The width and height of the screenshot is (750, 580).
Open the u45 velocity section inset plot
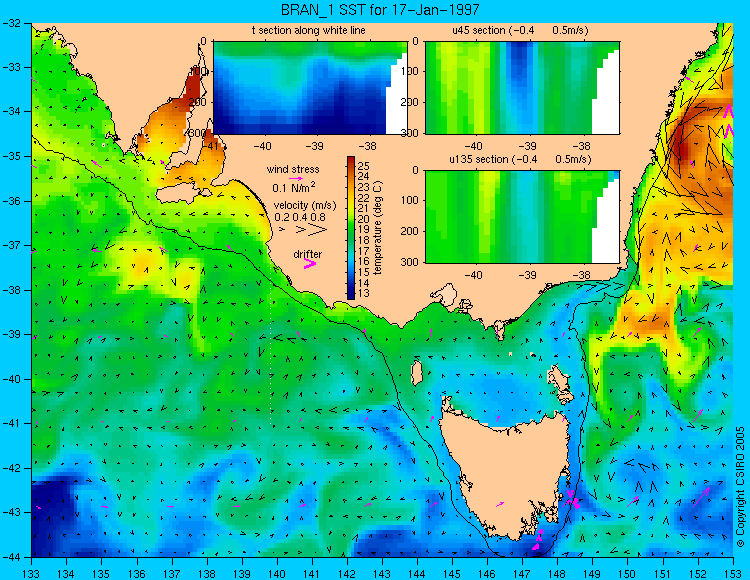522,88
